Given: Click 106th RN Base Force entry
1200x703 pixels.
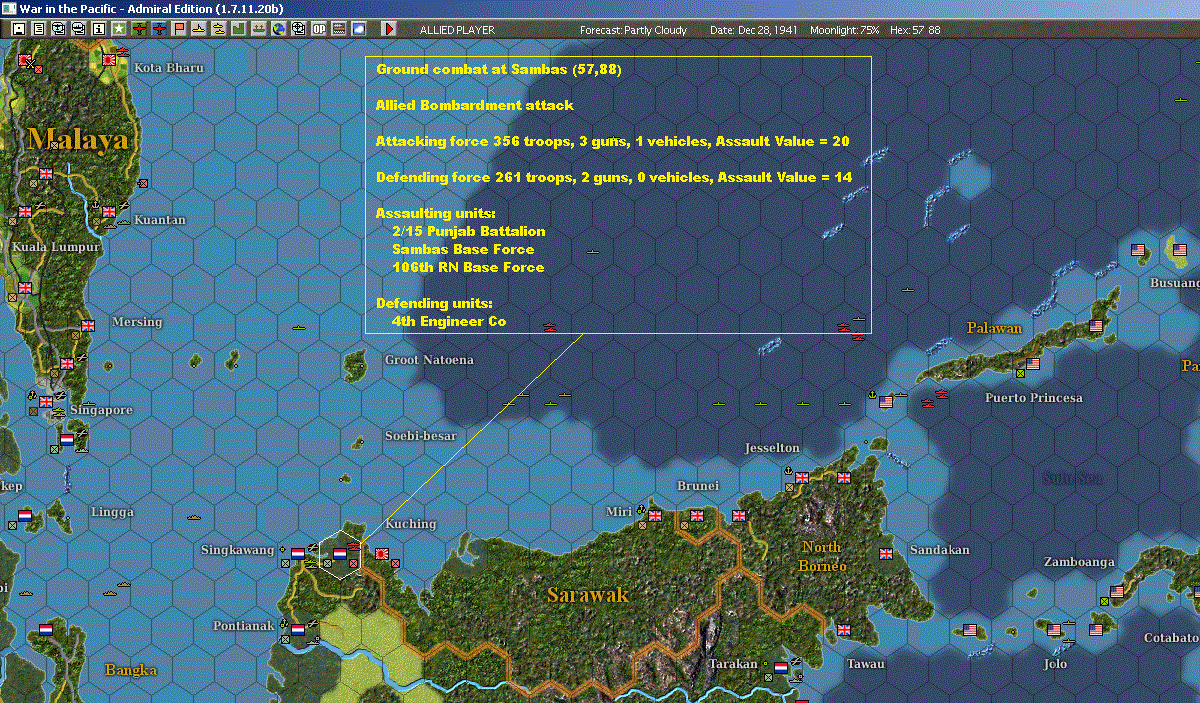Looking at the screenshot, I should (469, 267).
